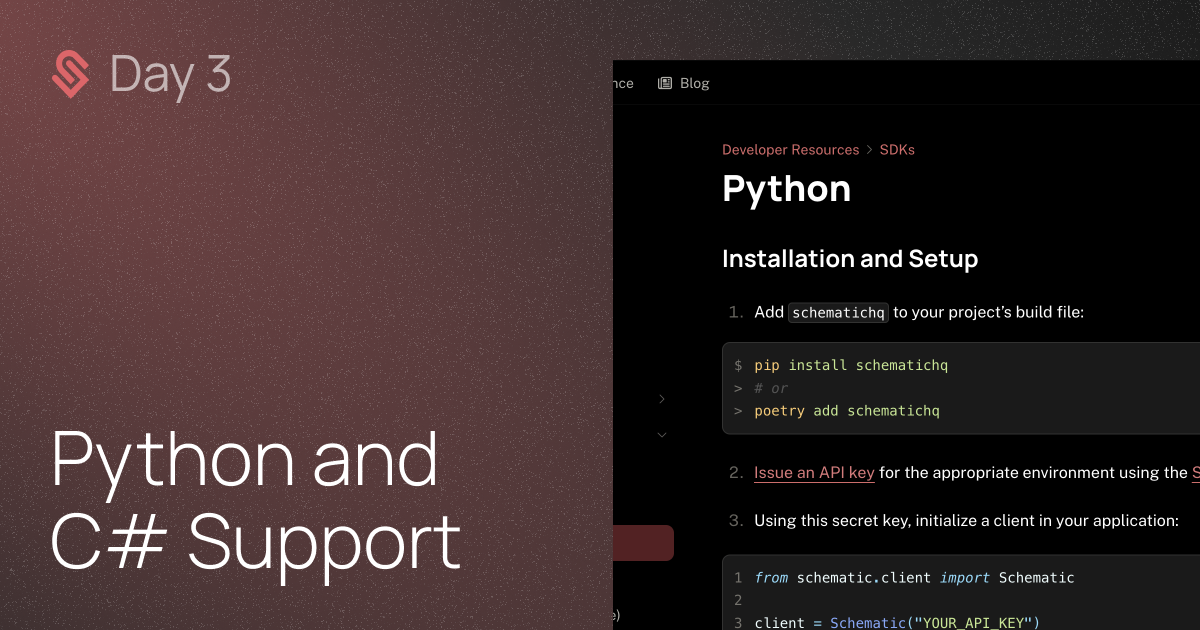The image size is (1200, 630).
Task: Click the Installation and Setup heading
Action: (850, 259)
